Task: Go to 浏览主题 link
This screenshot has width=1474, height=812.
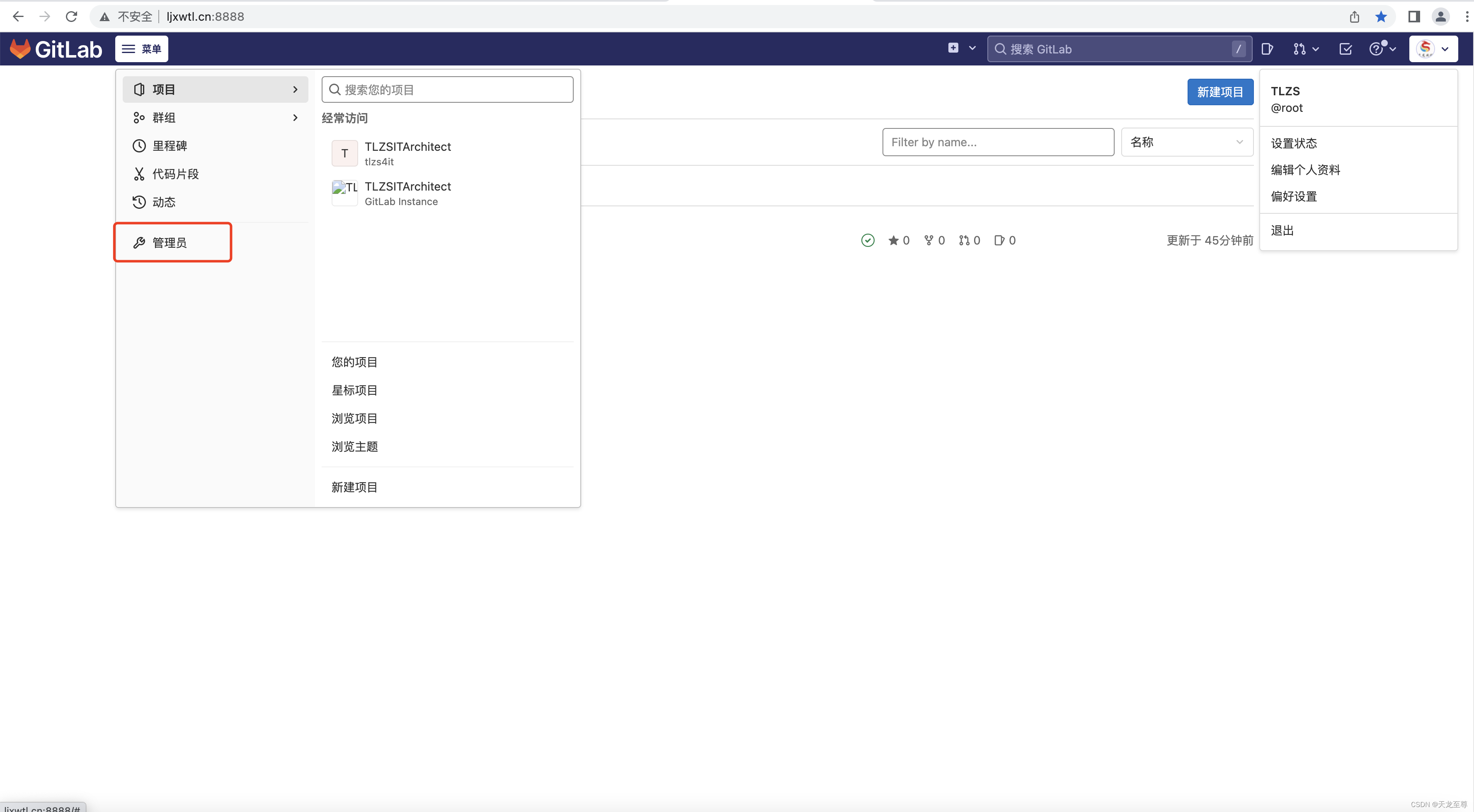Action: point(354,446)
